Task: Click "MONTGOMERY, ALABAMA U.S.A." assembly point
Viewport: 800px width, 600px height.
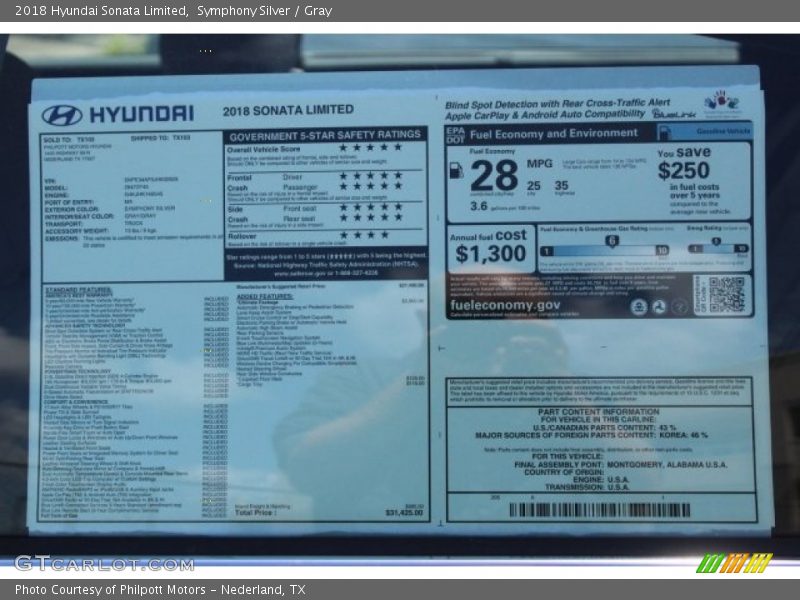Action: click(x=667, y=465)
